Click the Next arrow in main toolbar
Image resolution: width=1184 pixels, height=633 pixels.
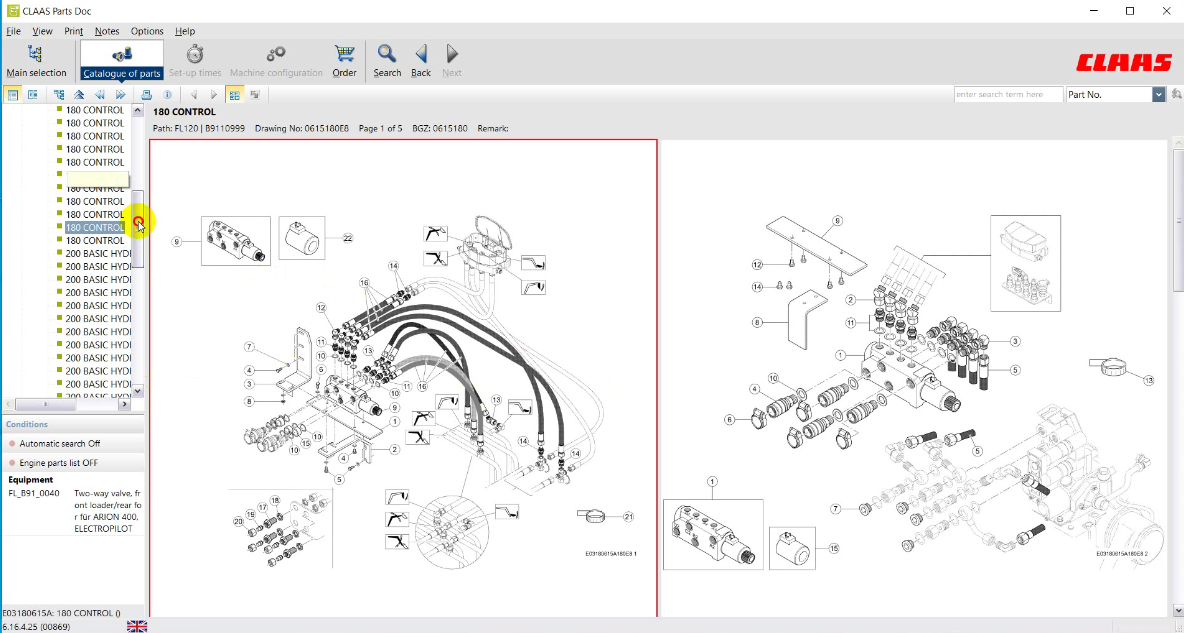click(452, 60)
